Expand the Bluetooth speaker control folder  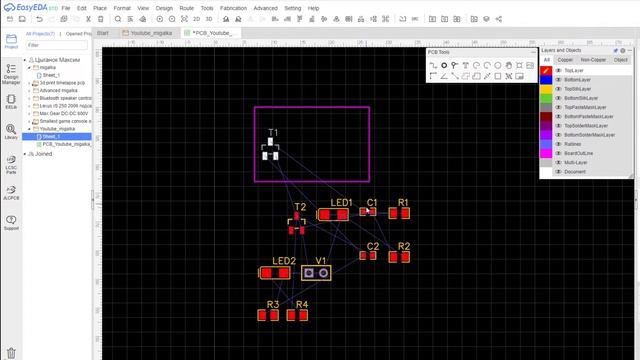pos(29,98)
